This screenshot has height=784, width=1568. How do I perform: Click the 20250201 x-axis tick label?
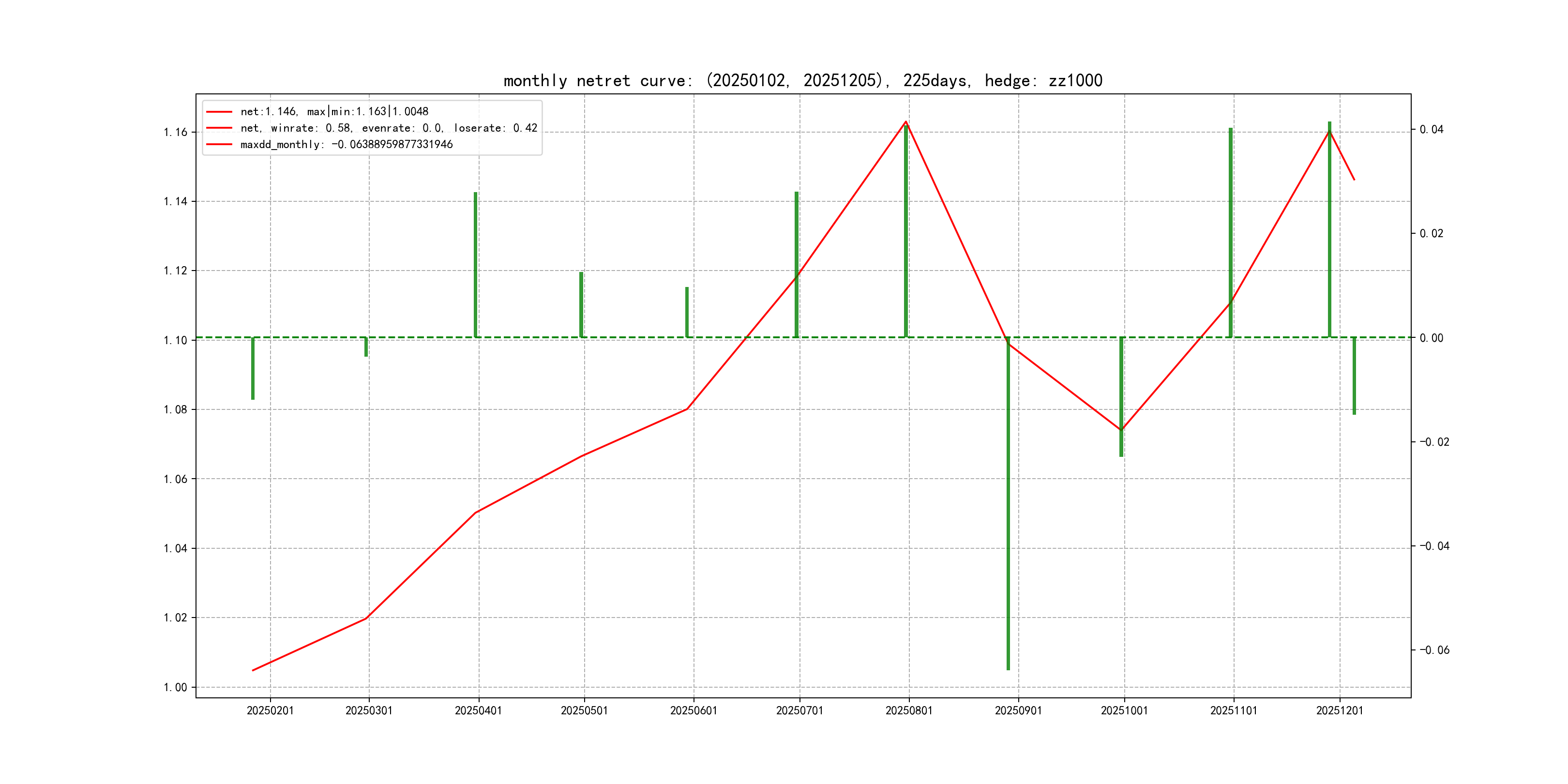point(270,710)
